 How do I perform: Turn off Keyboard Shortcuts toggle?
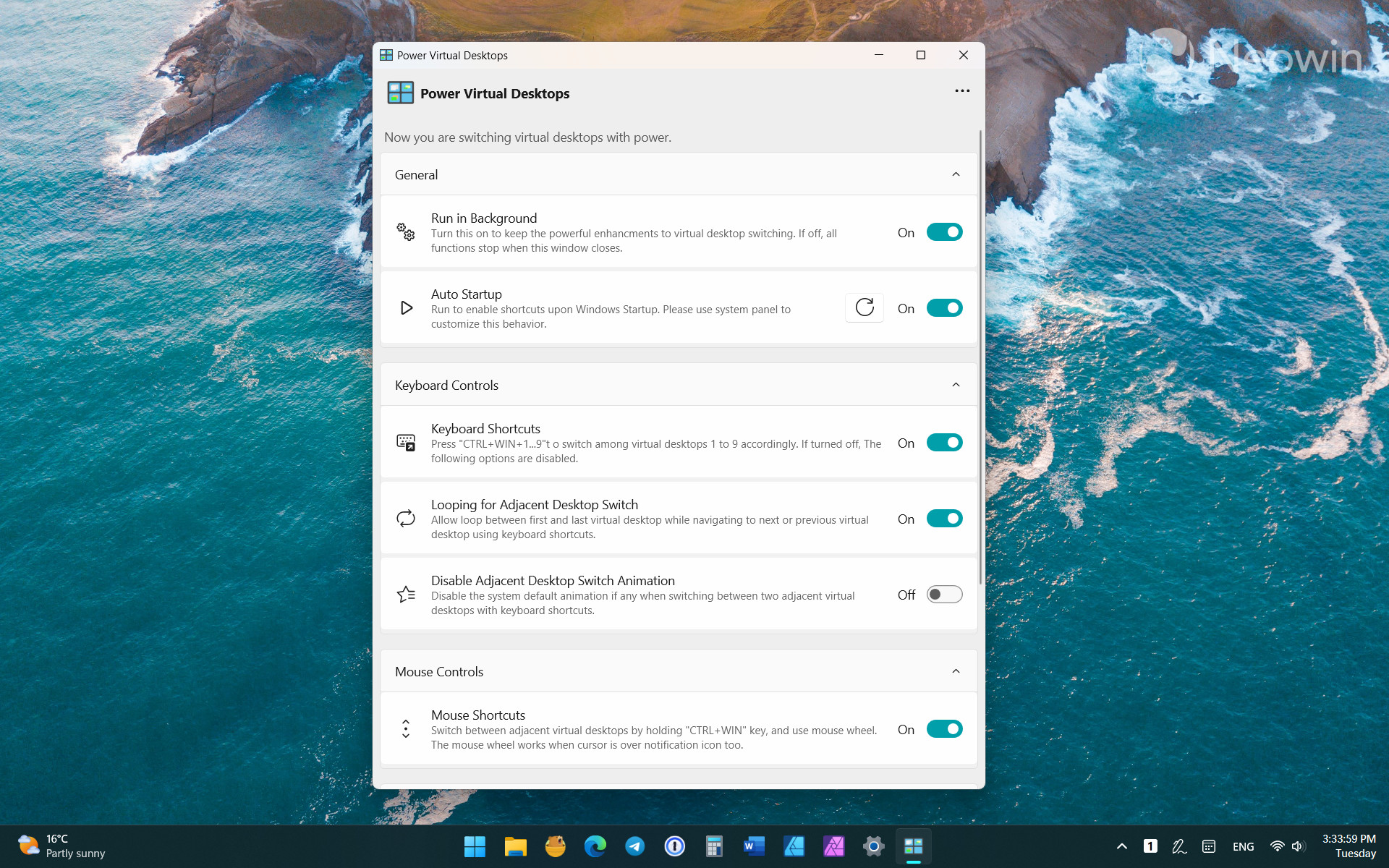(x=944, y=443)
